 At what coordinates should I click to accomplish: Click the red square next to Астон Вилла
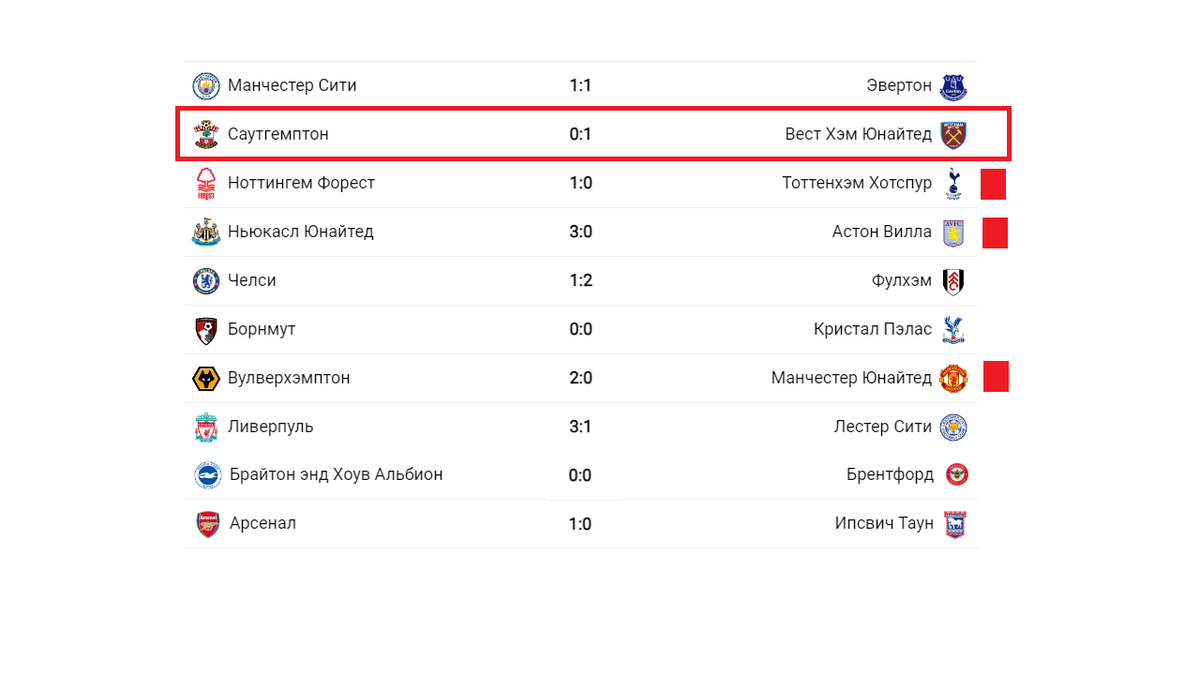tap(995, 232)
